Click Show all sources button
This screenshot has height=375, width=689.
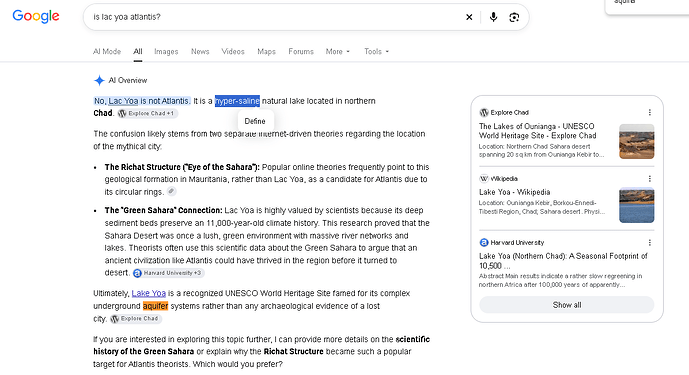click(x=567, y=305)
